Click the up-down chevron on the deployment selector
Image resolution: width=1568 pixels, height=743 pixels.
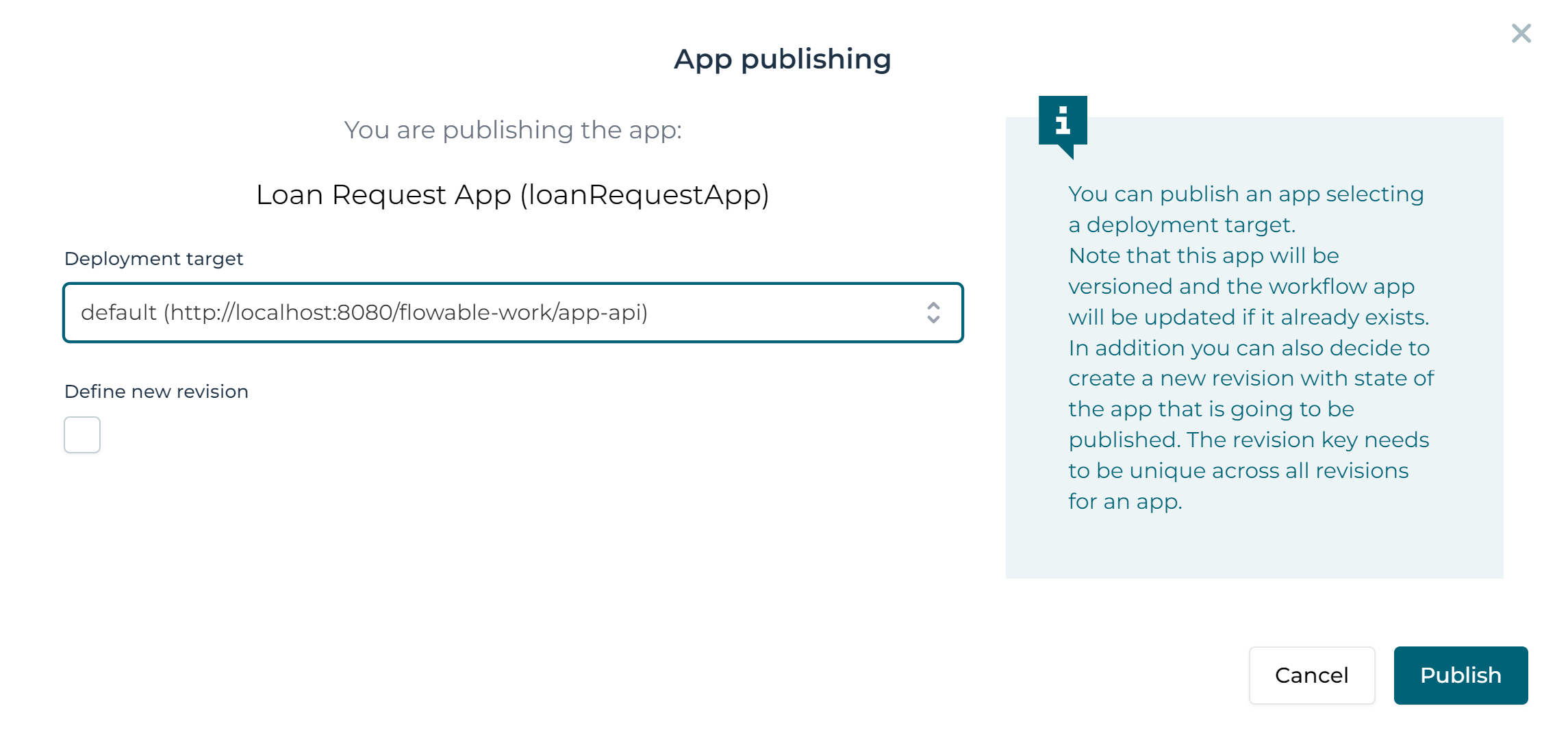(933, 313)
